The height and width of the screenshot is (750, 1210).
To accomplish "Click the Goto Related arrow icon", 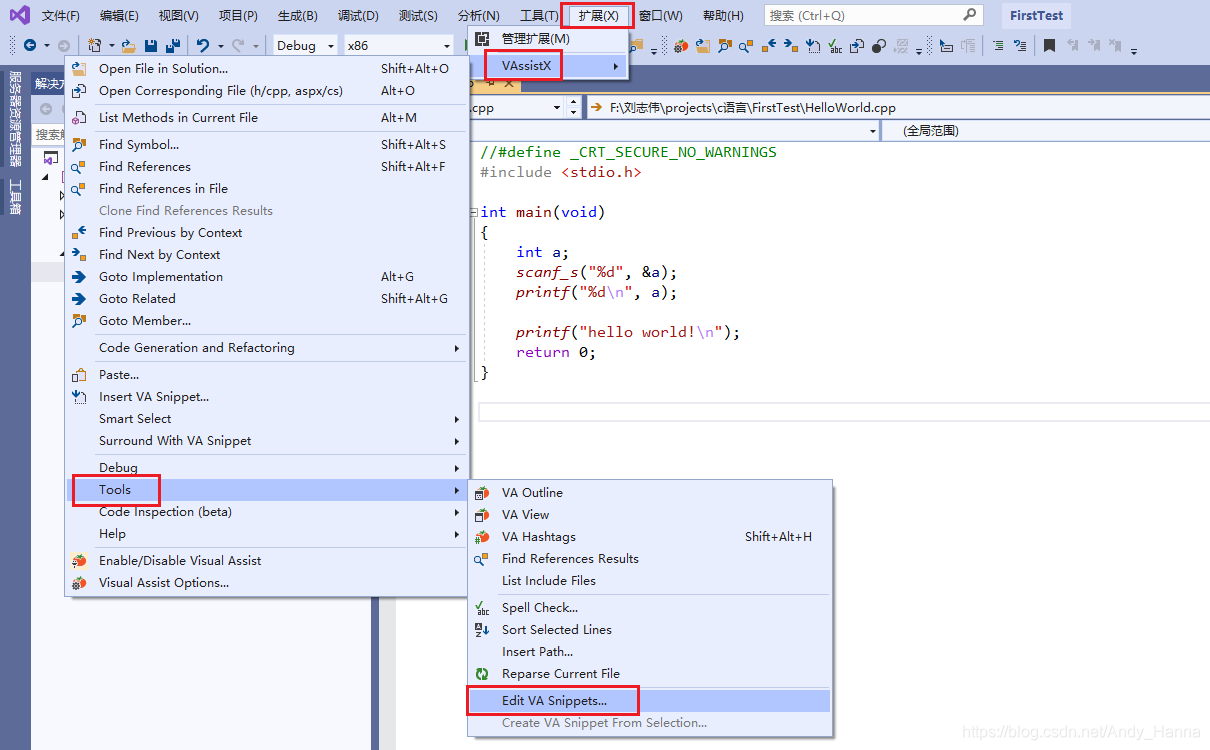I will click(79, 299).
